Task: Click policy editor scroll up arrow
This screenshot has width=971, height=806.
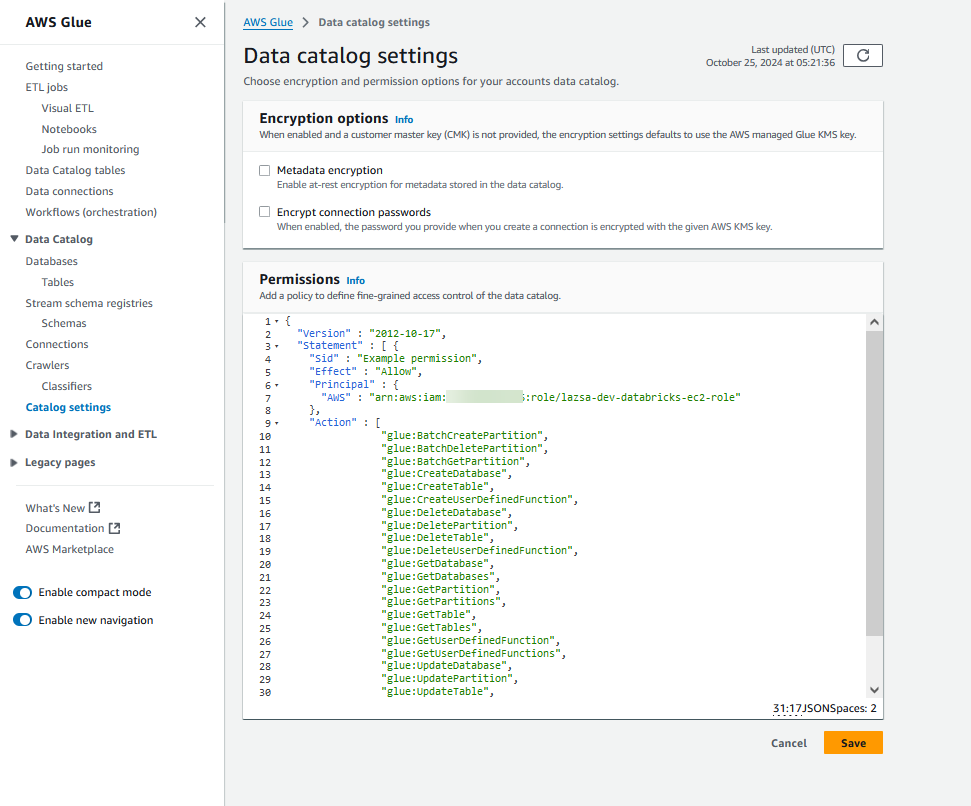Action: point(874,322)
